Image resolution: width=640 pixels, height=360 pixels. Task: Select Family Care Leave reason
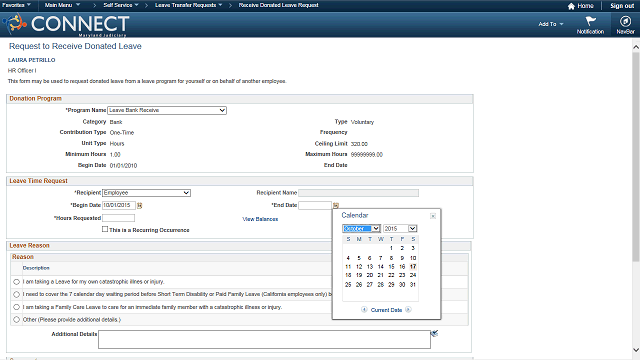tap(16, 307)
